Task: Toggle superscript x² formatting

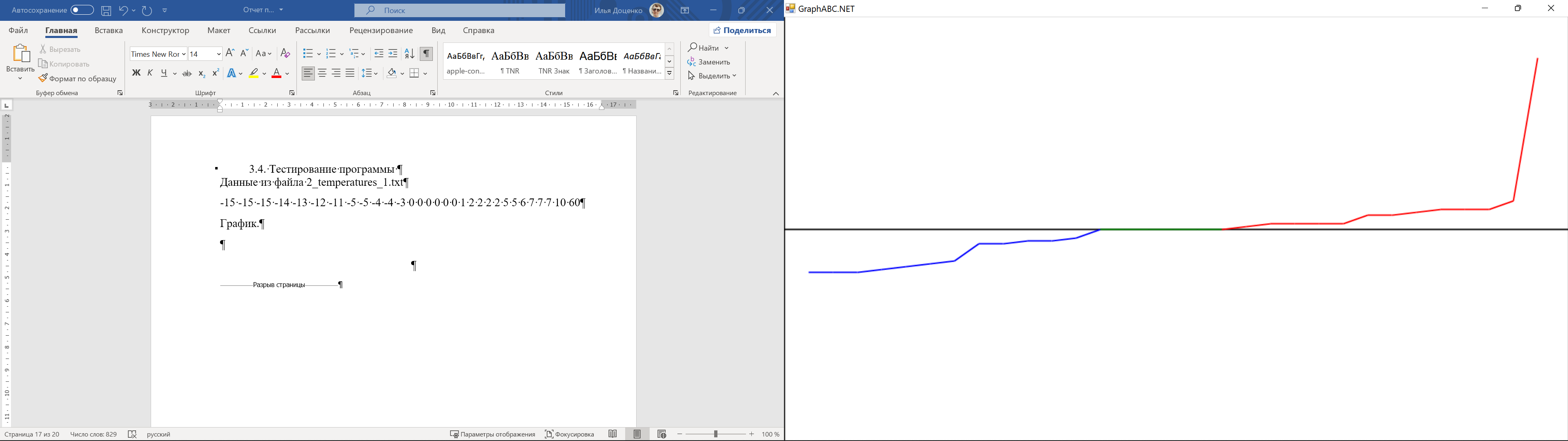Action: pyautogui.click(x=216, y=73)
